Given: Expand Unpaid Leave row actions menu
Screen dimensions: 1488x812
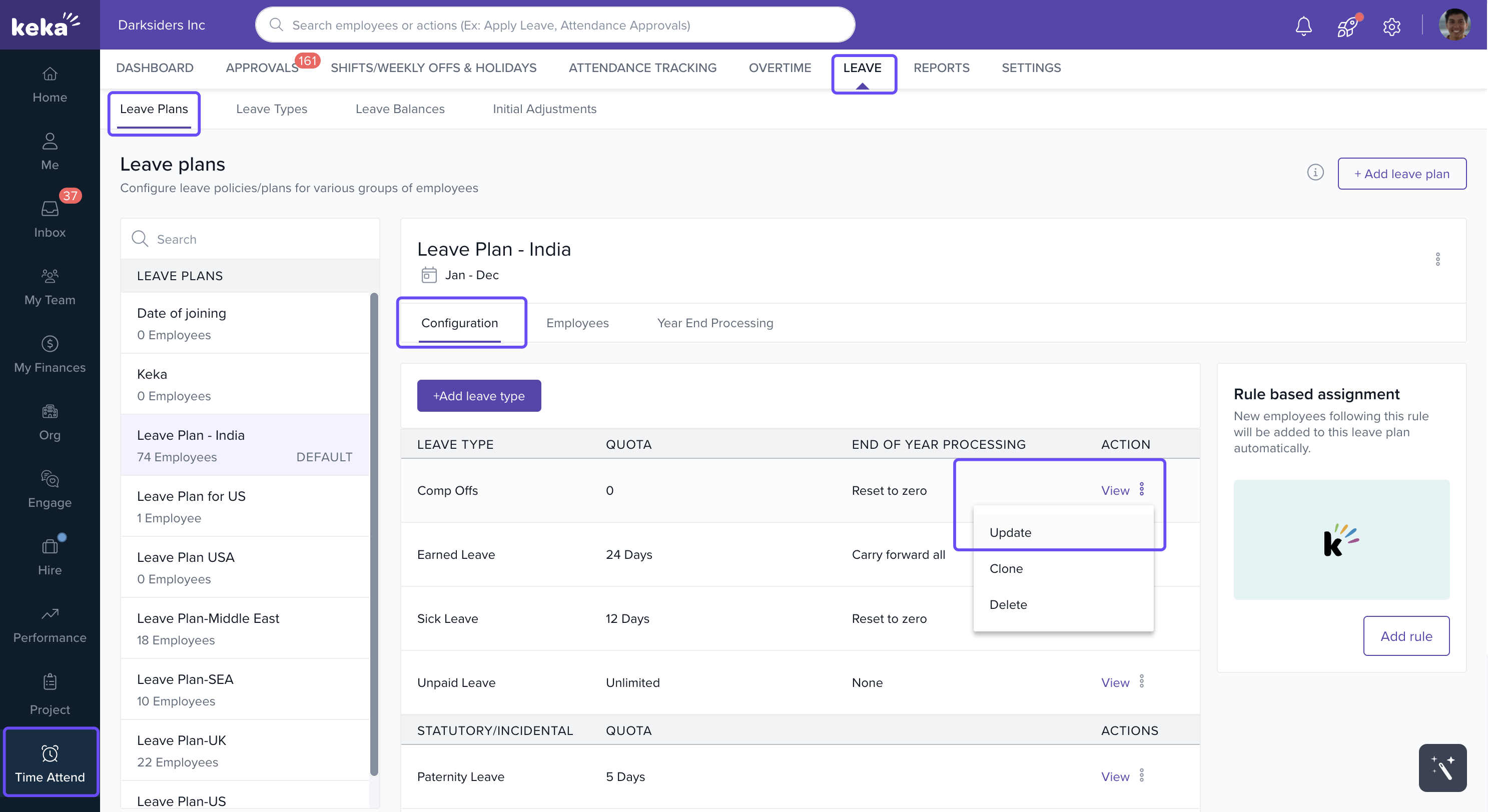Looking at the screenshot, I should click(1141, 681).
